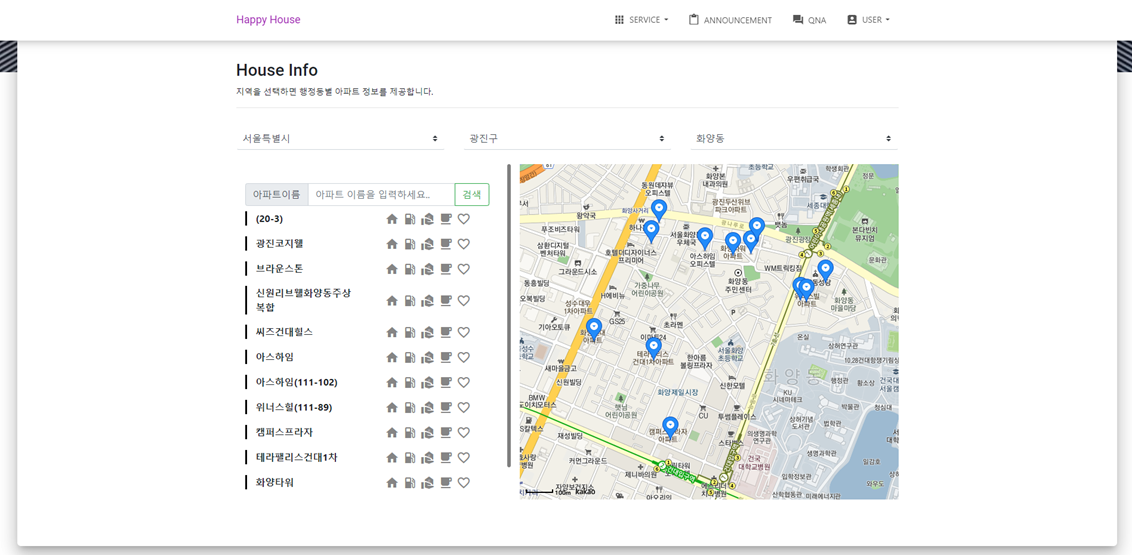The width and height of the screenshot is (1132, 555).
Task: Select 아스하임(111-102) in the list
Action: pyautogui.click(x=297, y=383)
